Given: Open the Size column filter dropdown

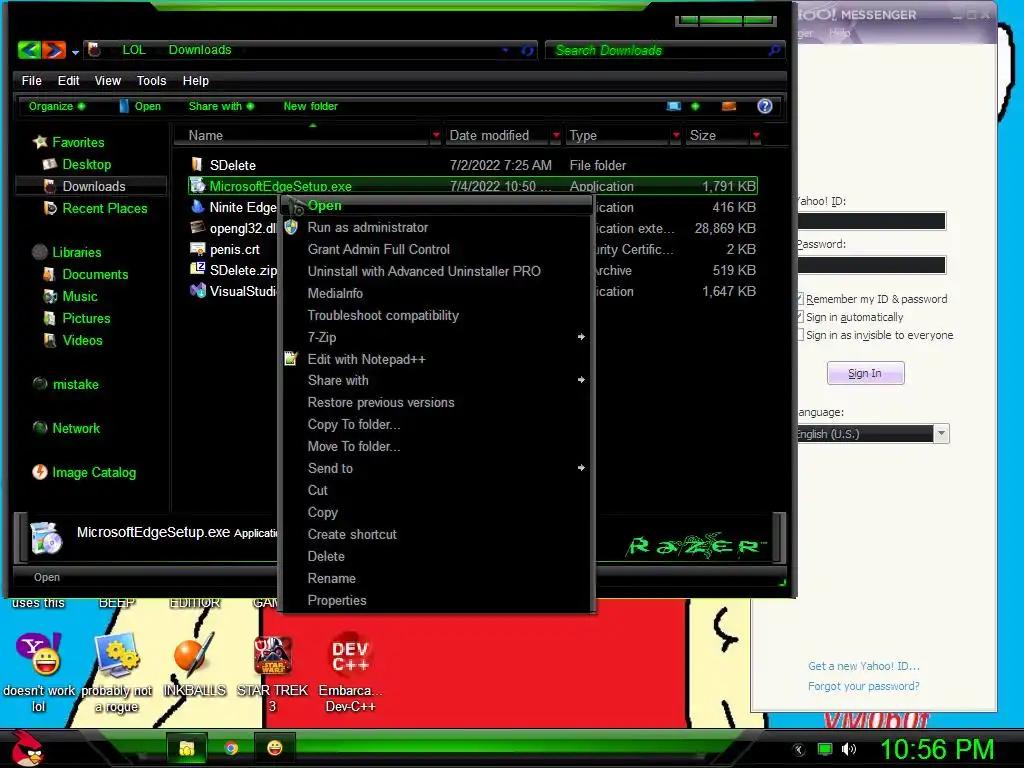Looking at the screenshot, I should pos(756,135).
